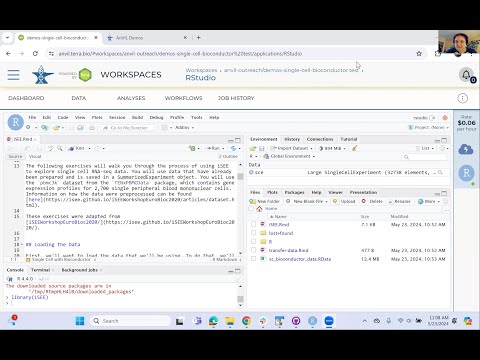Reload the browser page
Screen dimensions: 480x360
[x=35, y=53]
